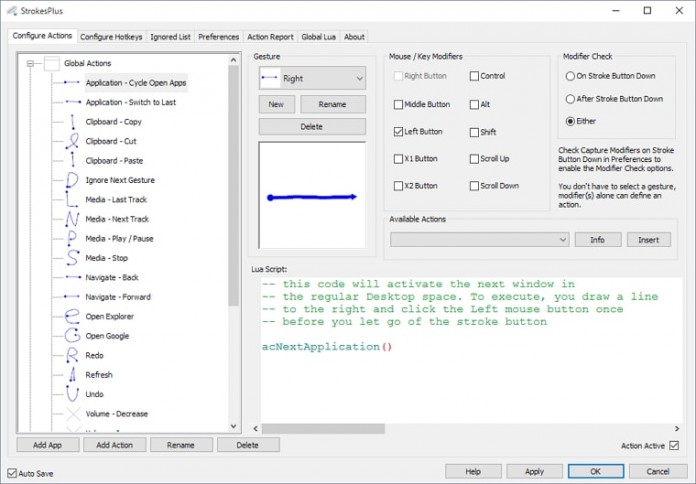This screenshot has width=696, height=484.
Task: Click the N gesture icon for Media Next Track
Action: (72, 219)
